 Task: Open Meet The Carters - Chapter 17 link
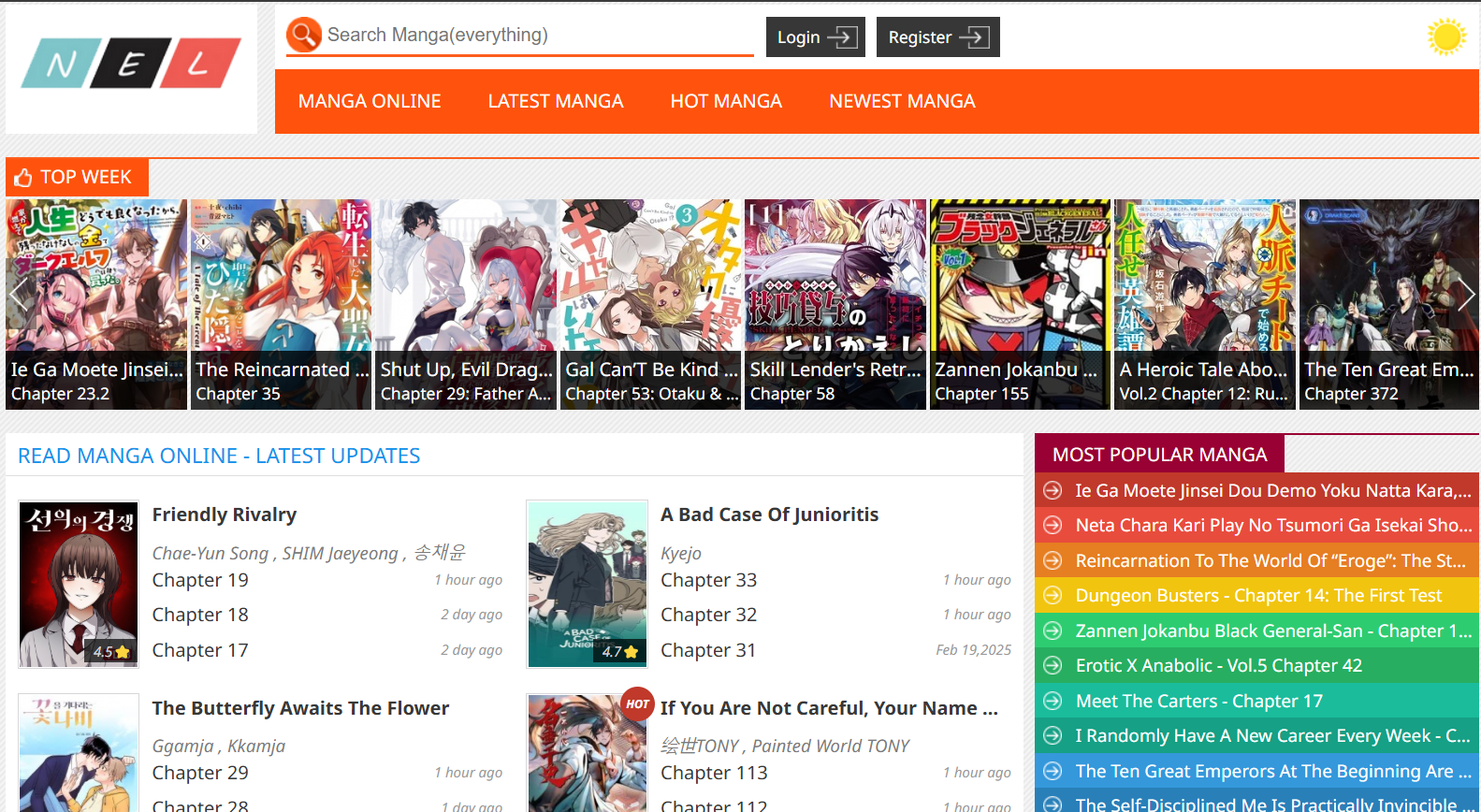(1198, 701)
